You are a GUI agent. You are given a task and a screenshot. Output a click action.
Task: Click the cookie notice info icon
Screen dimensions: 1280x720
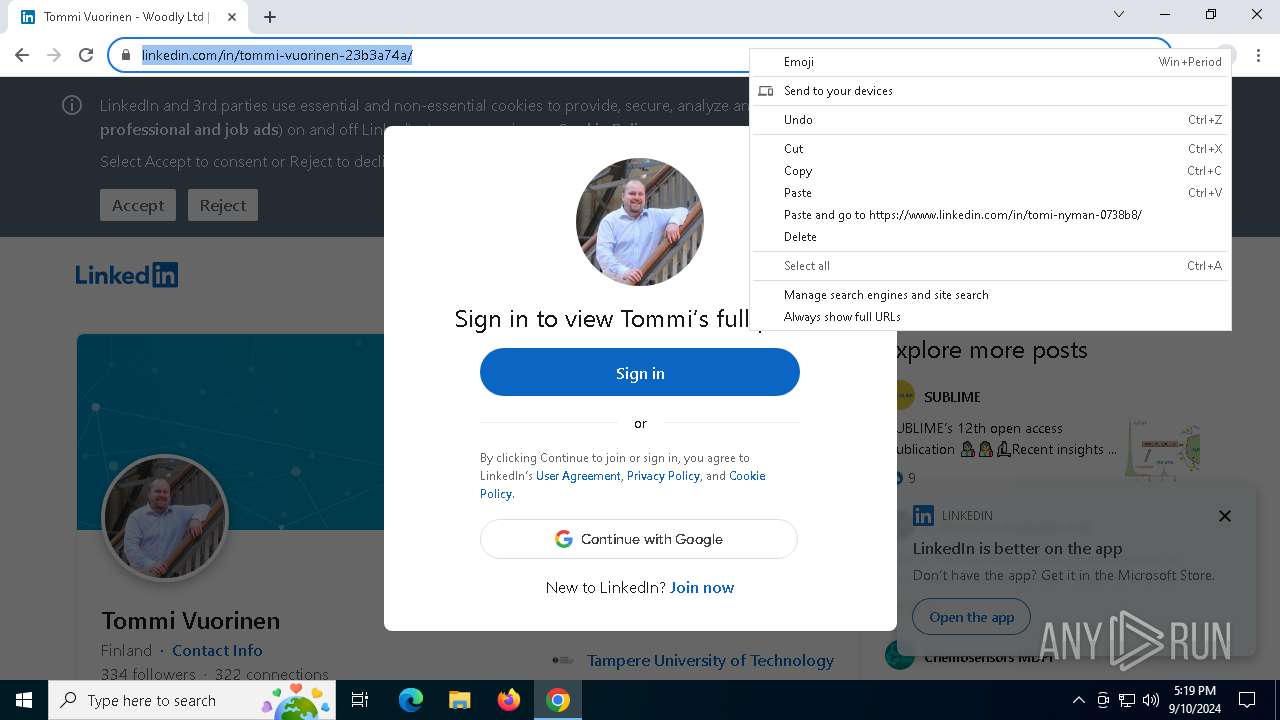[72, 105]
